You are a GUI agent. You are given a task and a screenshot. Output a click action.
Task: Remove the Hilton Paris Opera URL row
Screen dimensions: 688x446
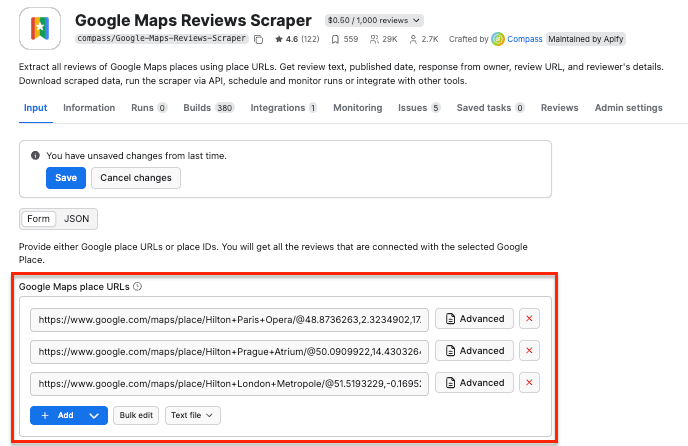(x=529, y=319)
